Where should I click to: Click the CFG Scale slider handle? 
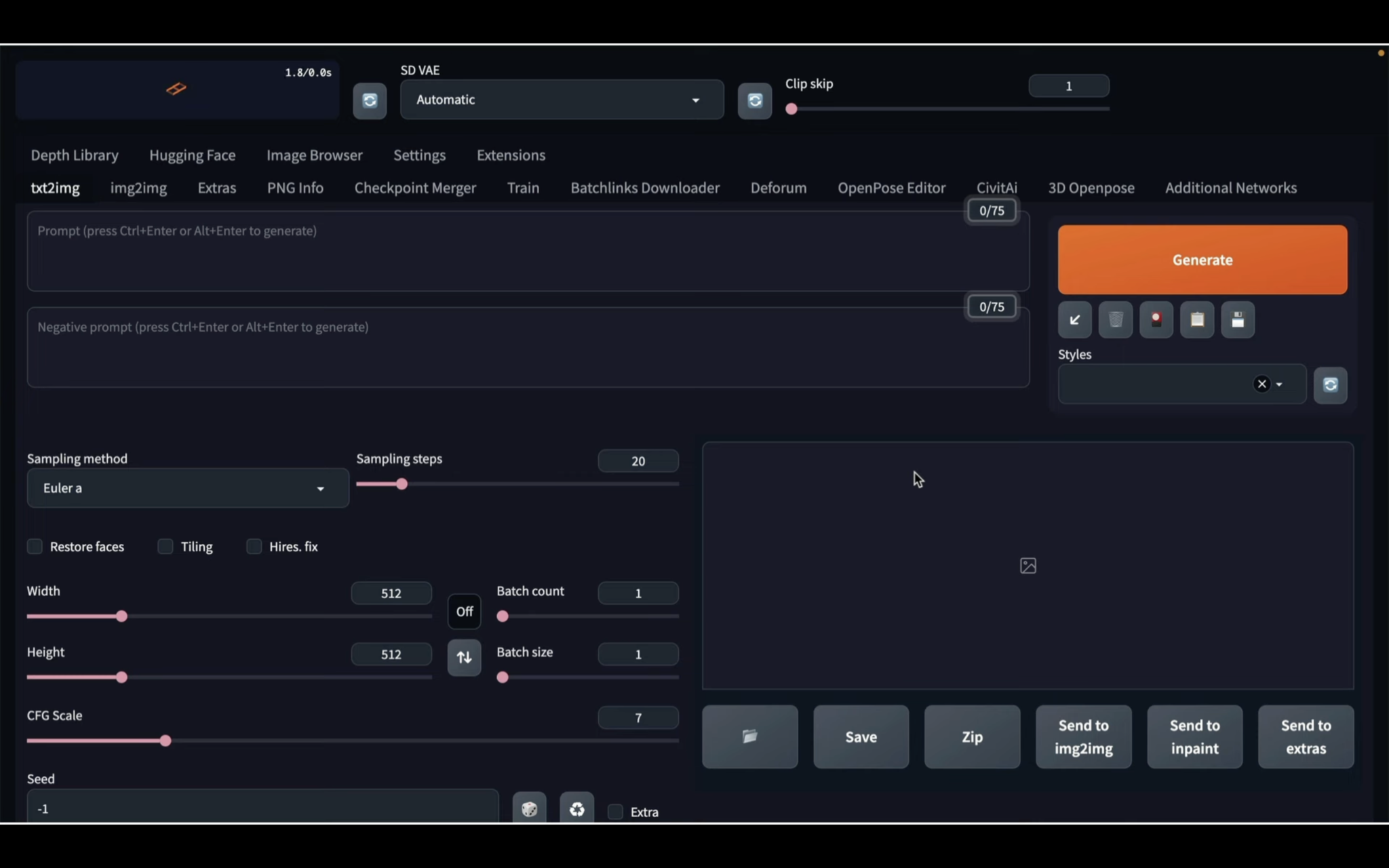[165, 741]
